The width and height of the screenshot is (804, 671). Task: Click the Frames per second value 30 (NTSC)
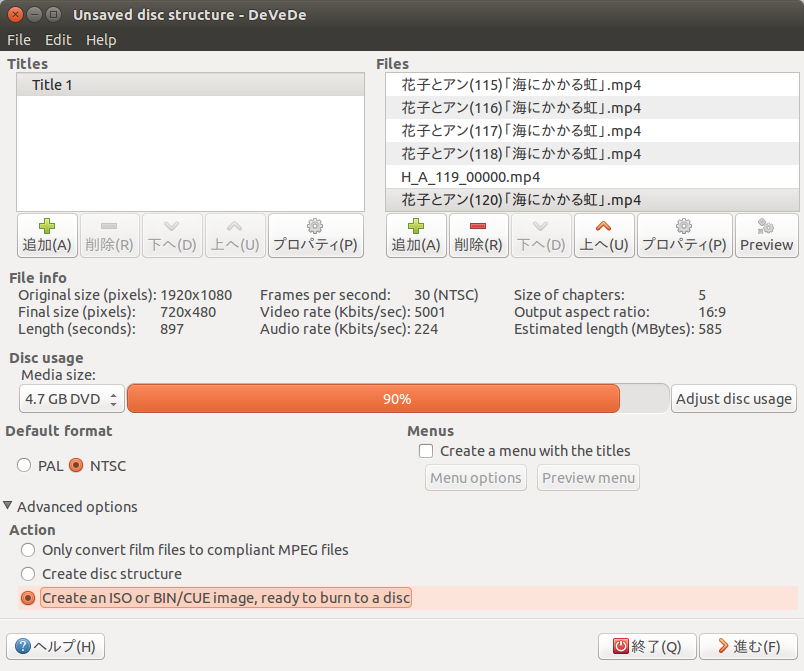[446, 295]
